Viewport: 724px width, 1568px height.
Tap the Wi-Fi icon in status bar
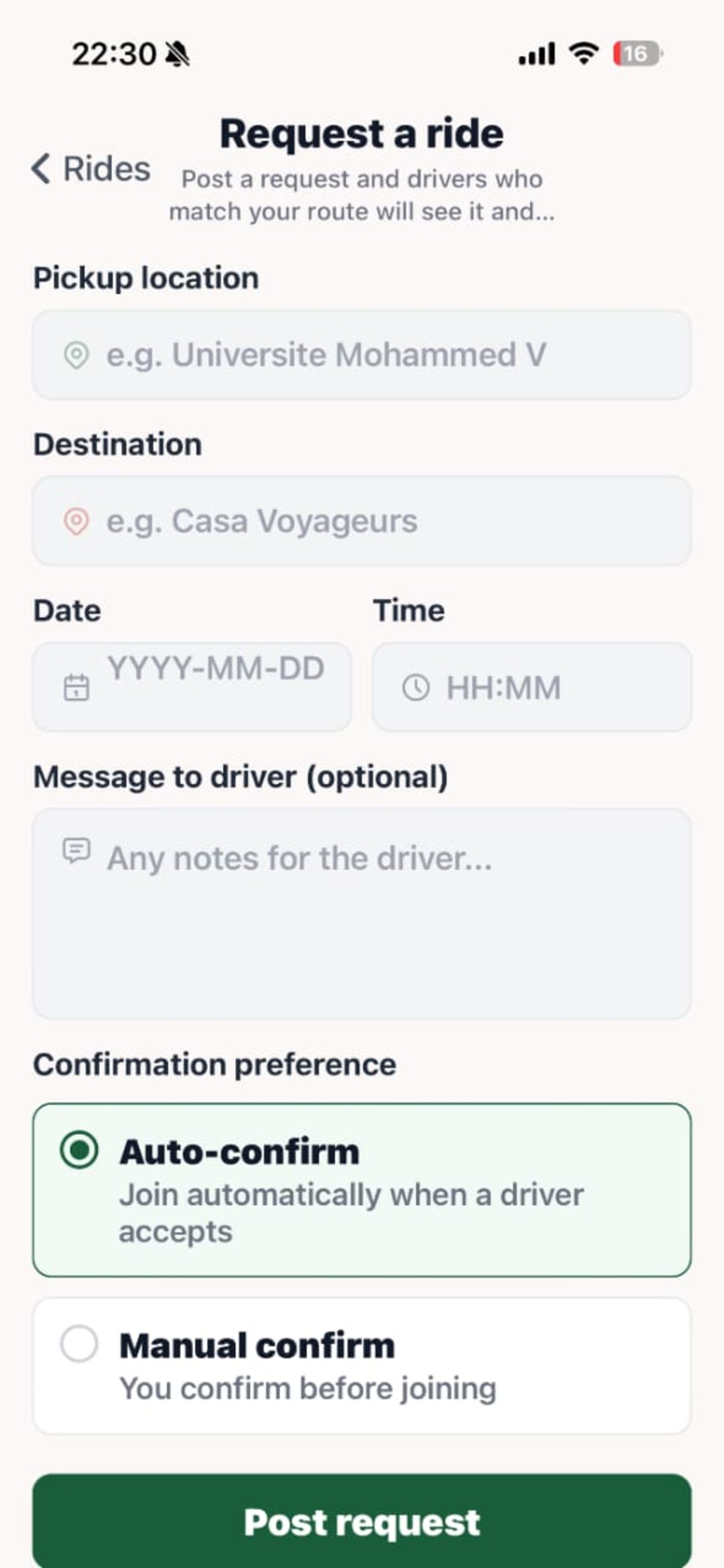pos(584,54)
